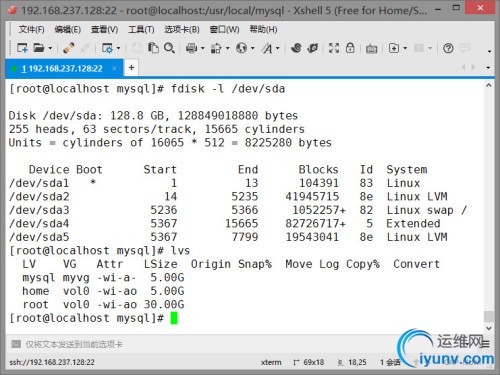Click terminal size 69x18 in status bar
Screen dimensions: 500x375
point(313,362)
